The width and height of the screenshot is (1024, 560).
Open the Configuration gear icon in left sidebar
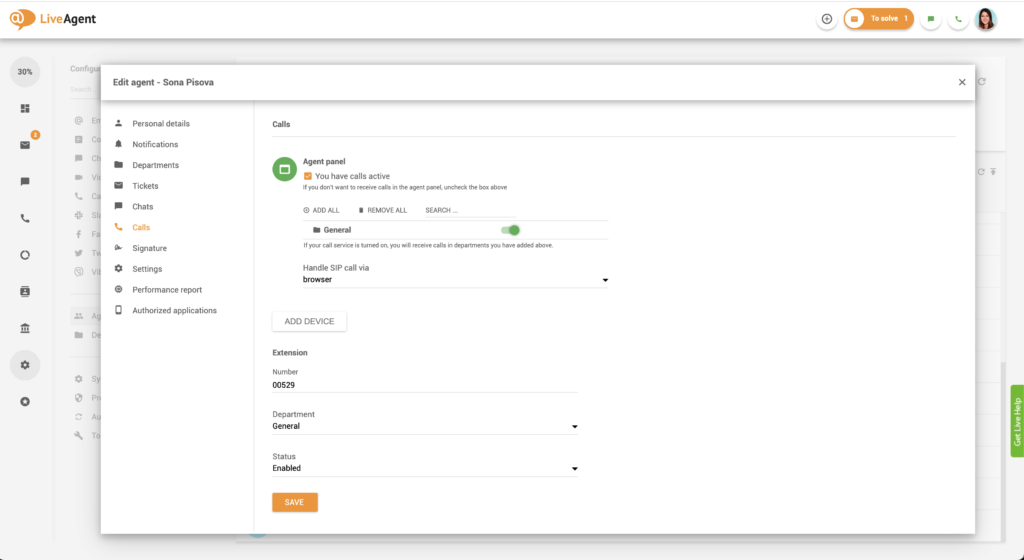pyautogui.click(x=25, y=365)
